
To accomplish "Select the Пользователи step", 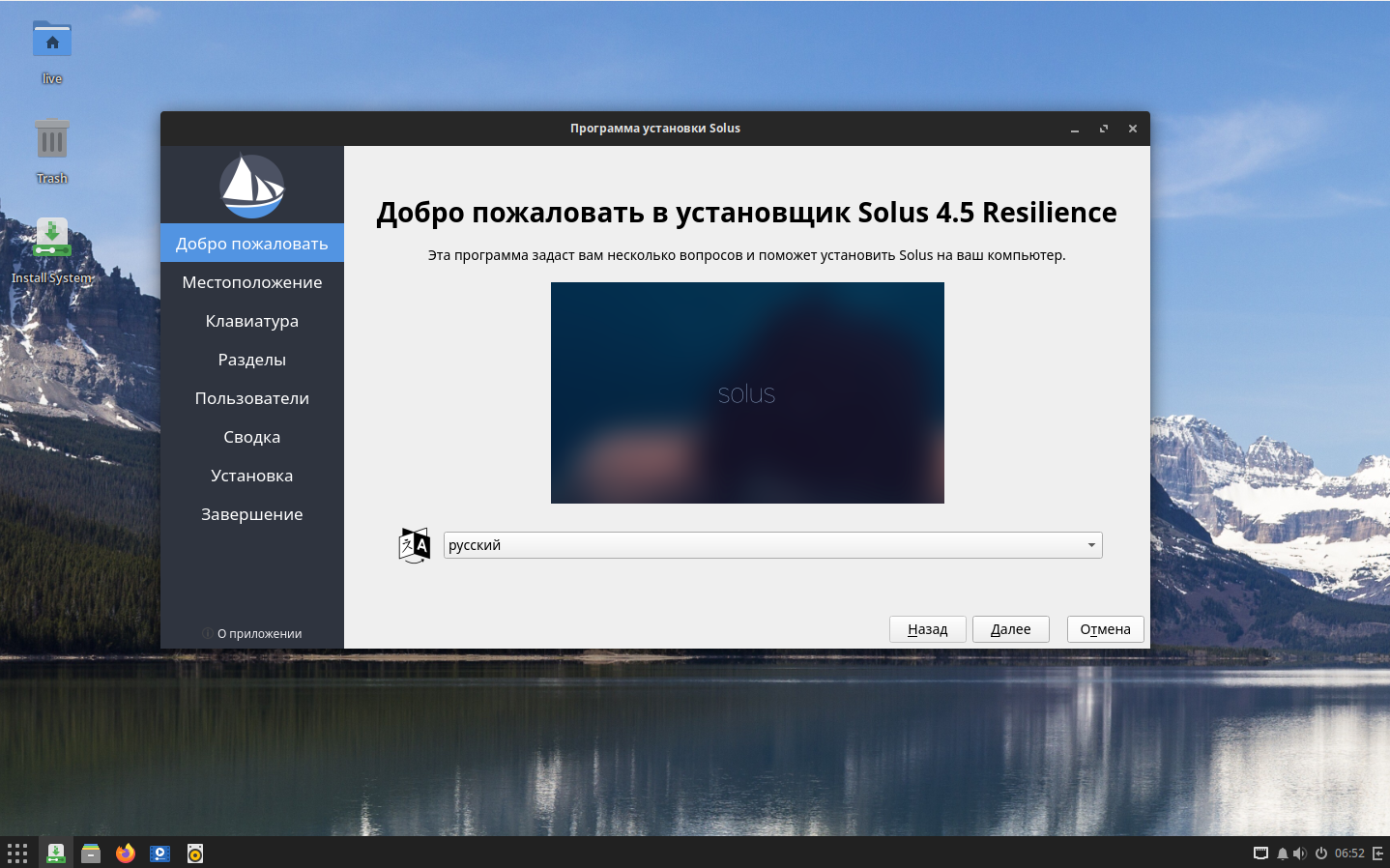I will 252,398.
